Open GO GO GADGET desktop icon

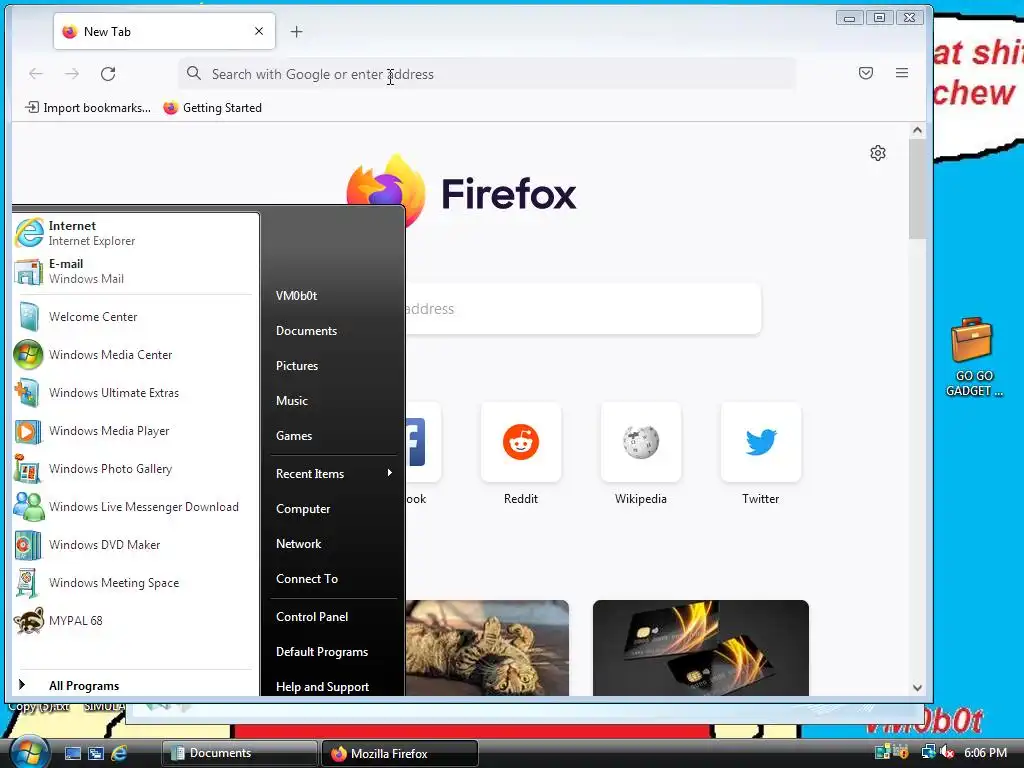pyautogui.click(x=974, y=357)
